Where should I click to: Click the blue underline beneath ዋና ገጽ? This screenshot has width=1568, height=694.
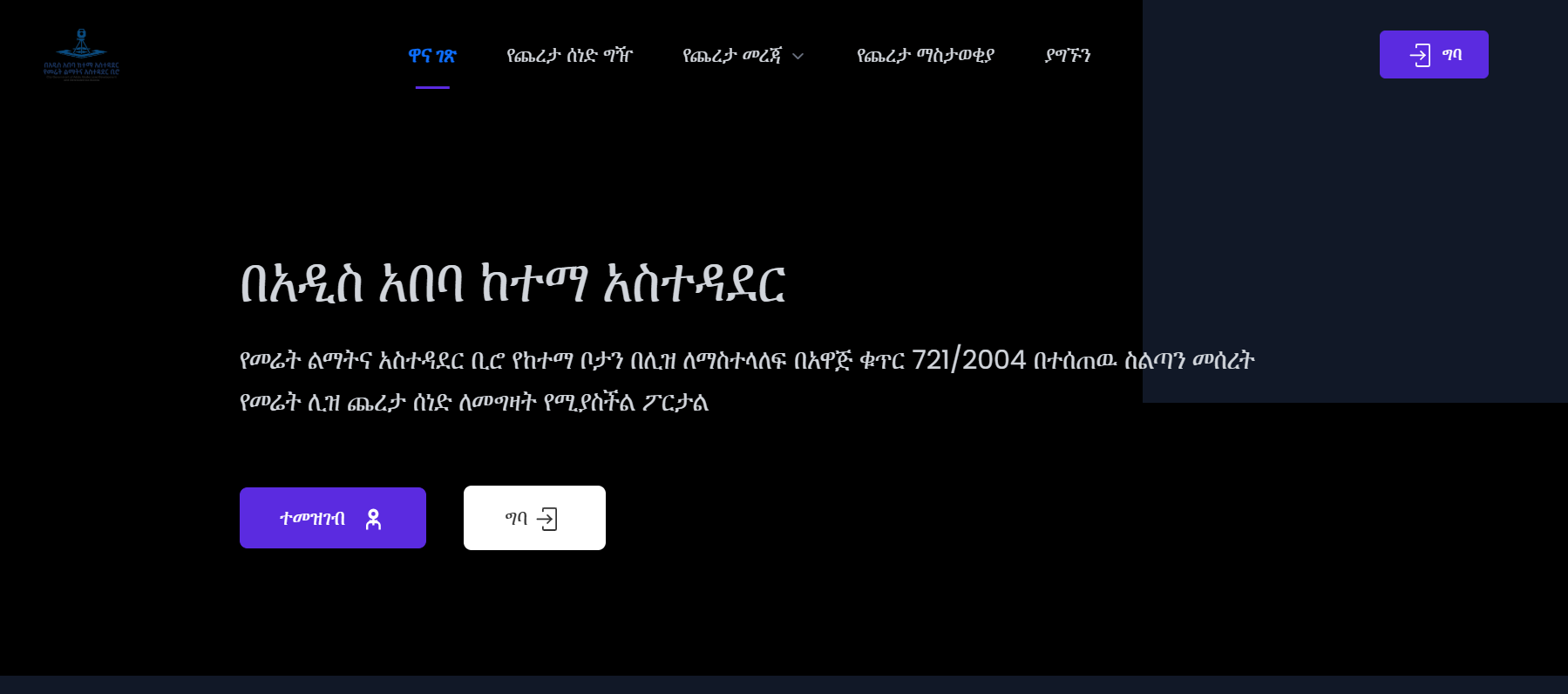[432, 87]
